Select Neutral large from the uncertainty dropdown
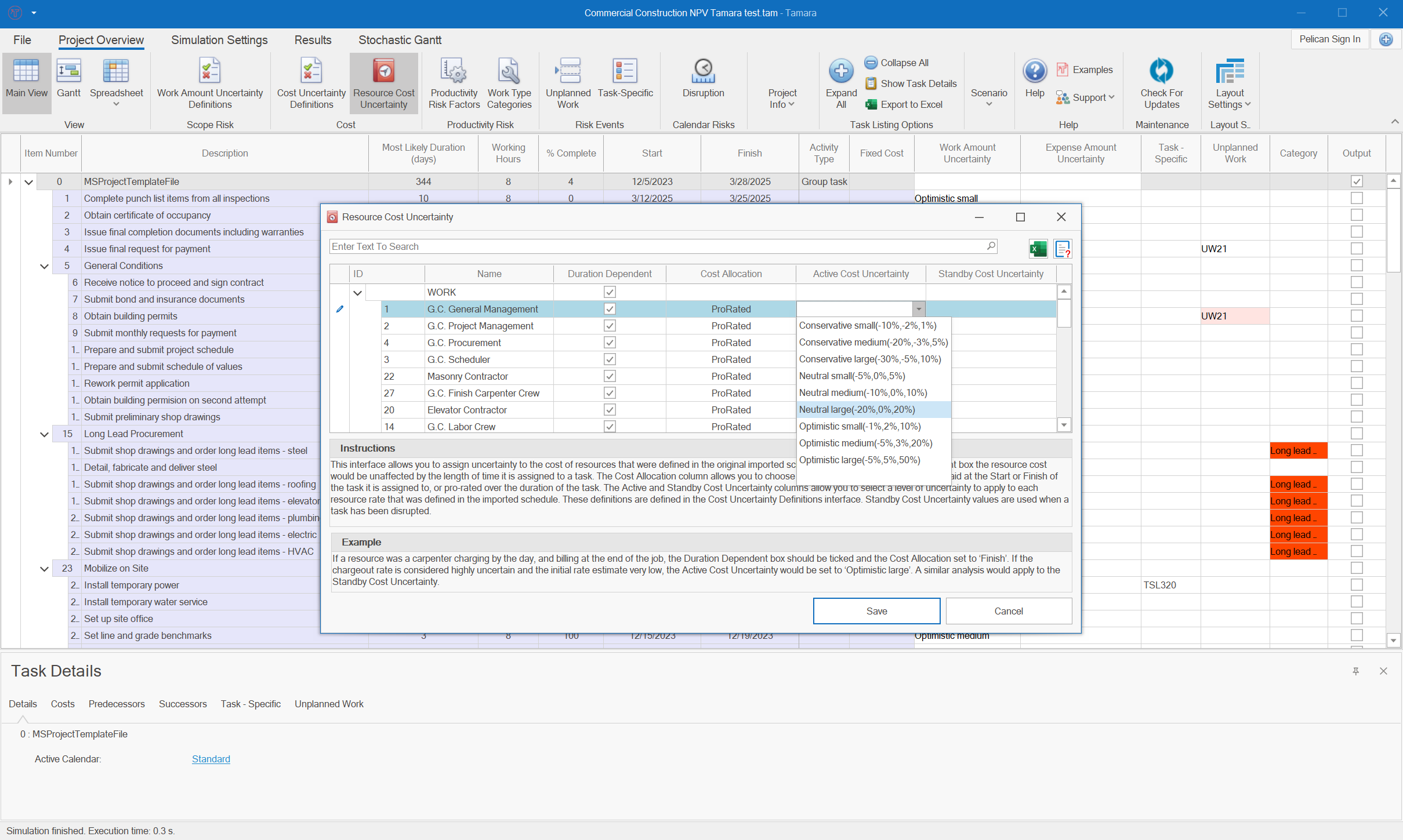The height and width of the screenshot is (840, 1403). (857, 409)
